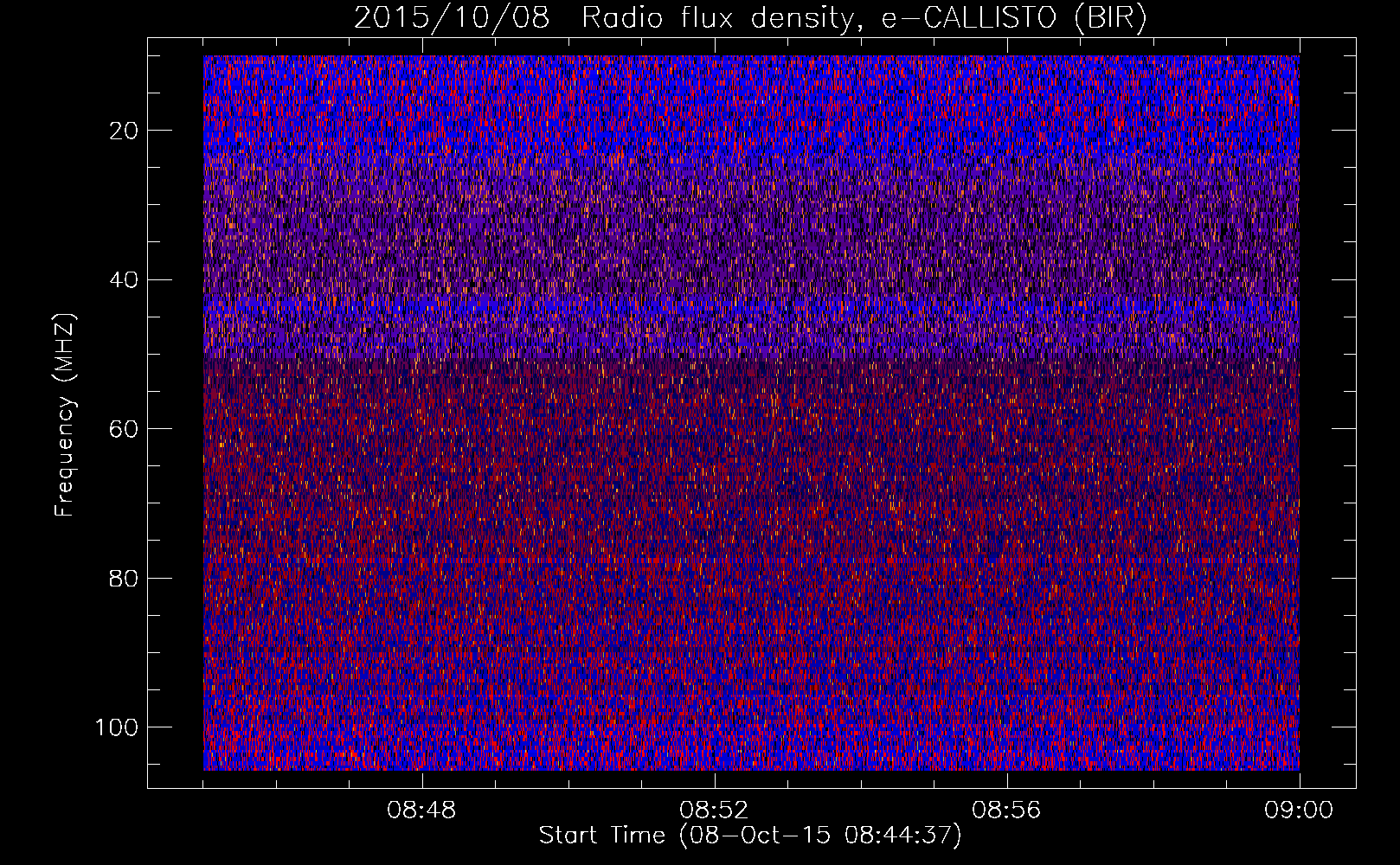Screen dimensions: 1400x865
Task: Select the "20" frequency tick label
Action: (x=124, y=131)
